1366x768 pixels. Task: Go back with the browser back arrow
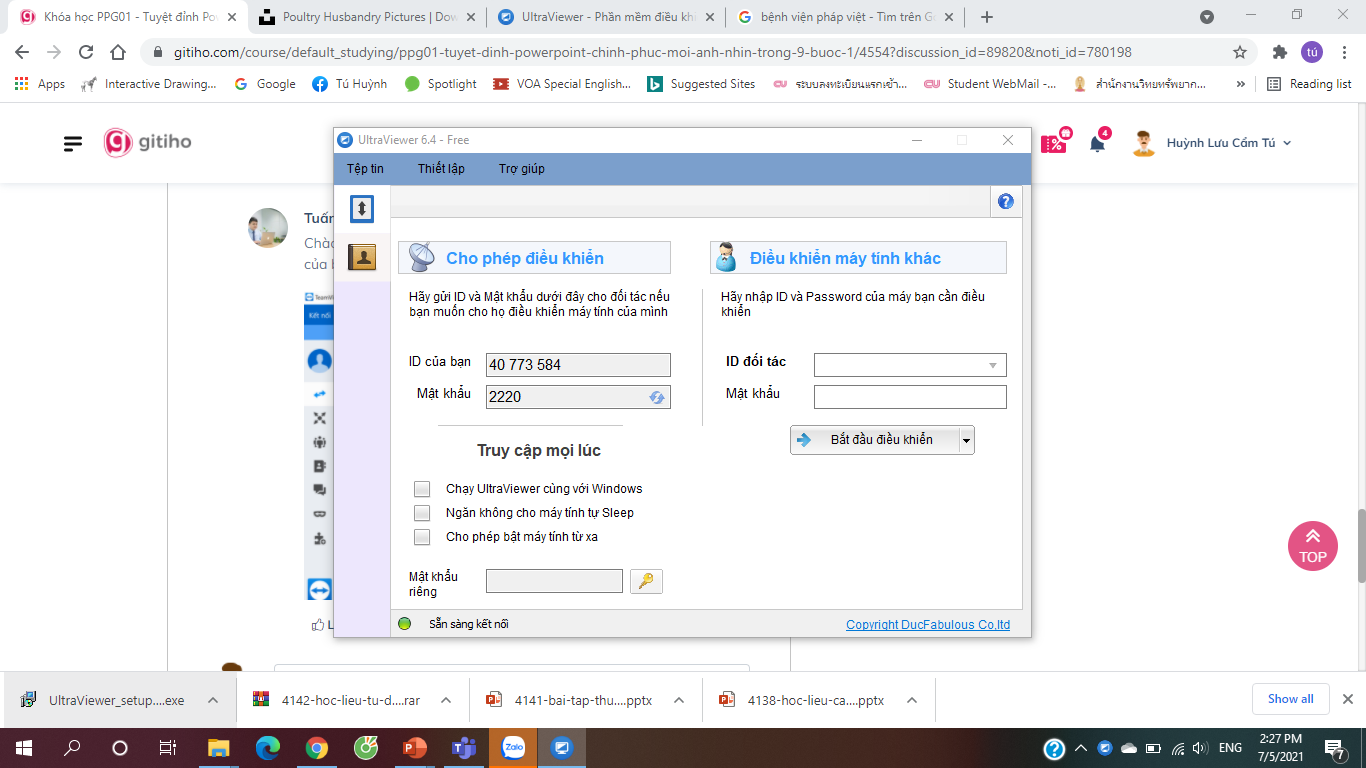click(22, 52)
